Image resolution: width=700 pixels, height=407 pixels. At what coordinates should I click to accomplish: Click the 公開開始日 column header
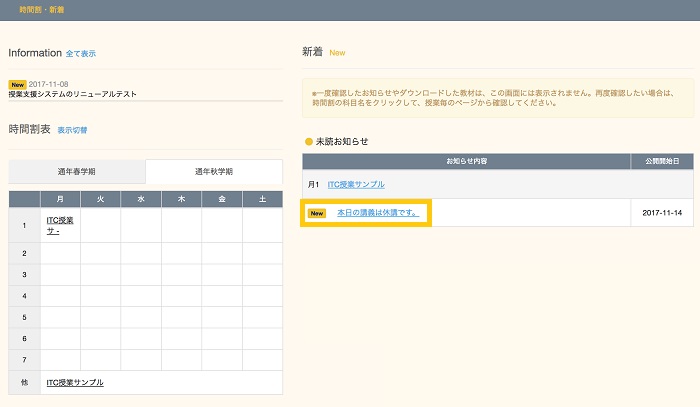(x=661, y=161)
